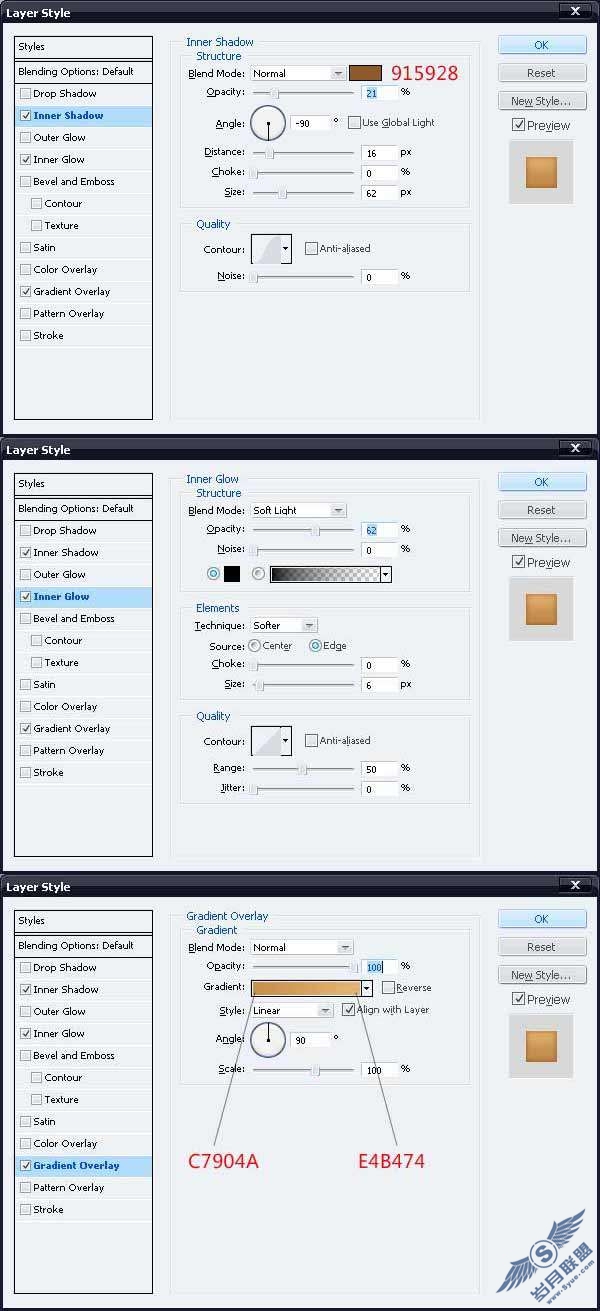Viewport: 600px width, 1311px height.
Task: Click the Gradient Overlay angle dial
Action: (x=267, y=1041)
